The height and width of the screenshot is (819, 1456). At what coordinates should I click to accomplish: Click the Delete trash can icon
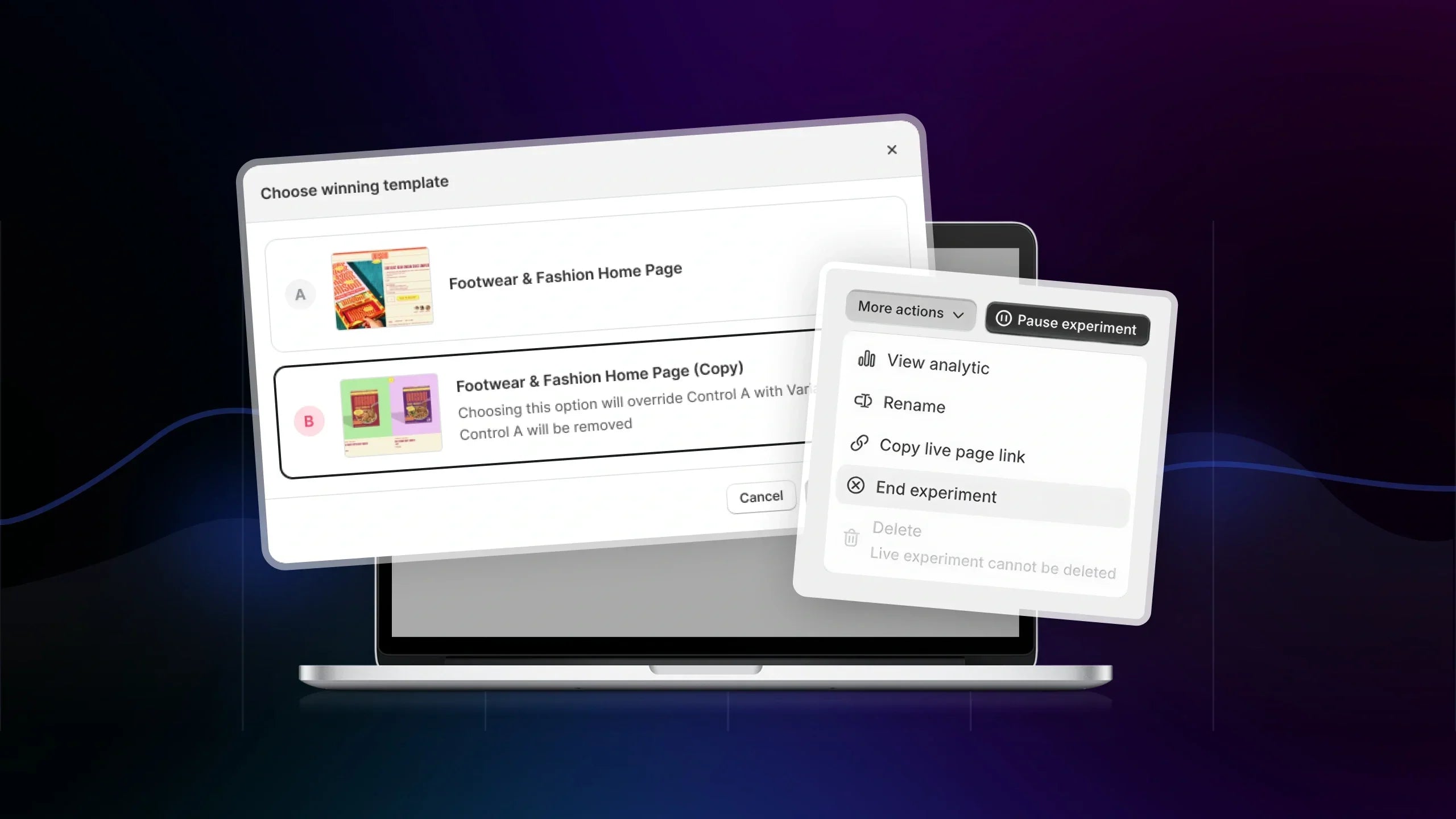pyautogui.click(x=851, y=537)
